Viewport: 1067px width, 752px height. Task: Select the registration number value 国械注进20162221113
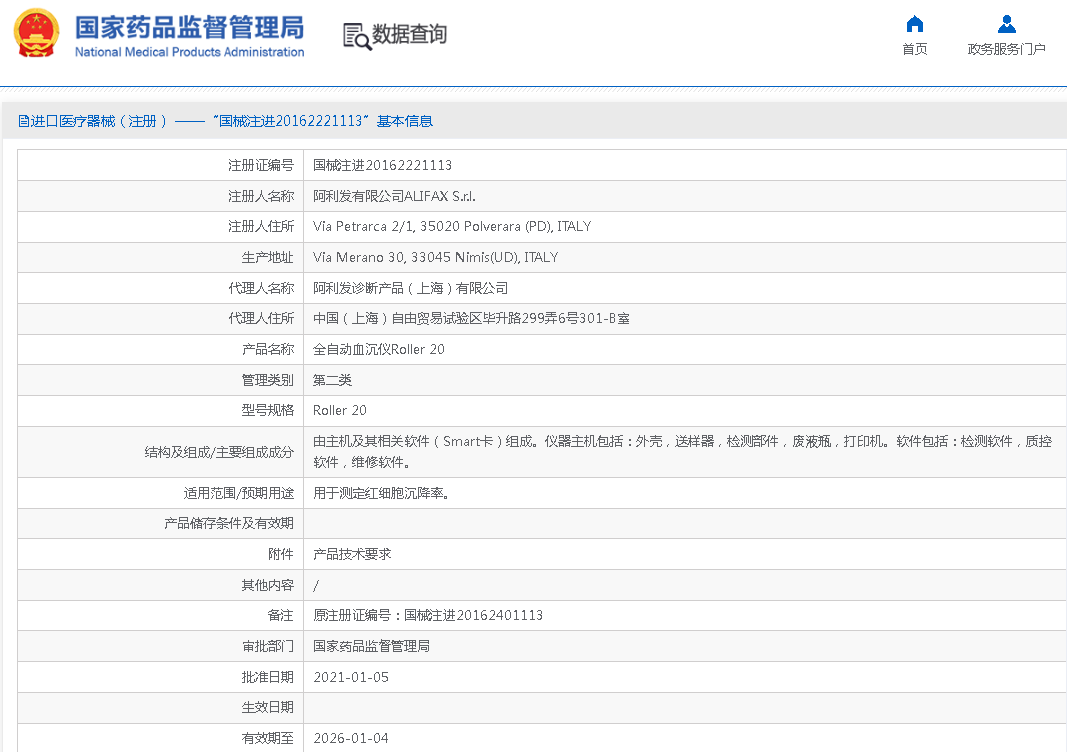[382, 165]
